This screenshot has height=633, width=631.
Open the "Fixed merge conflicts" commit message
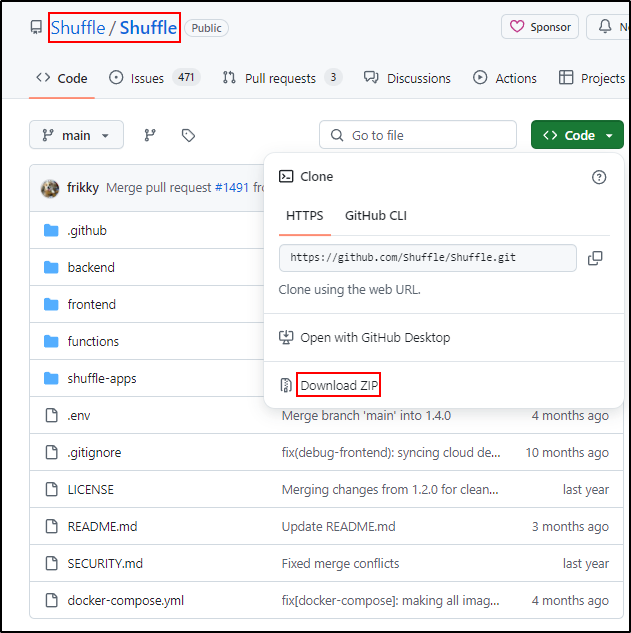[340, 564]
